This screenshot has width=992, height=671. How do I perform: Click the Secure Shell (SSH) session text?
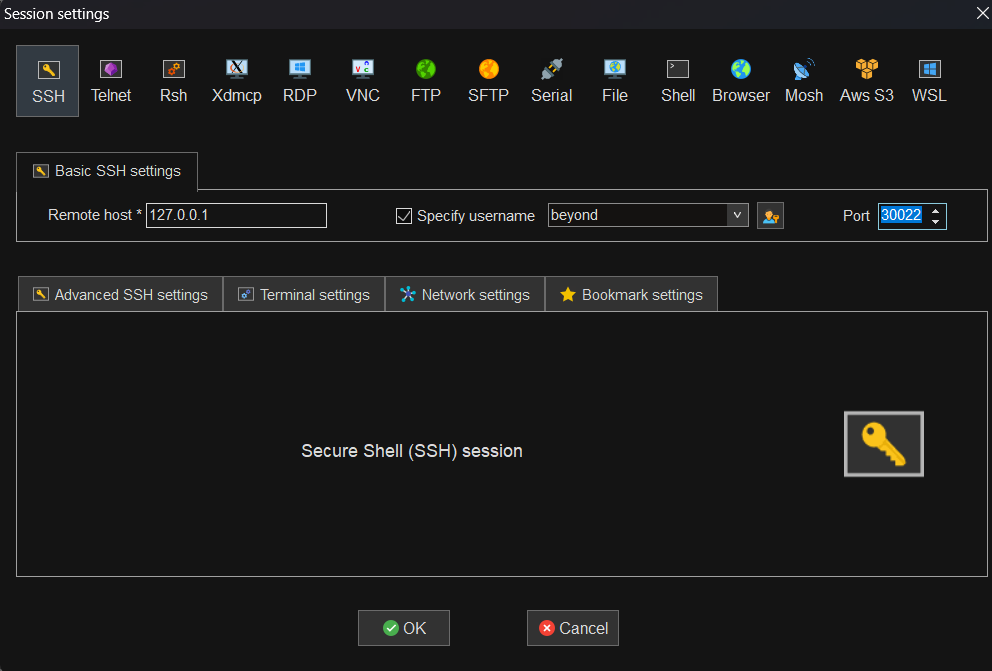[412, 451]
